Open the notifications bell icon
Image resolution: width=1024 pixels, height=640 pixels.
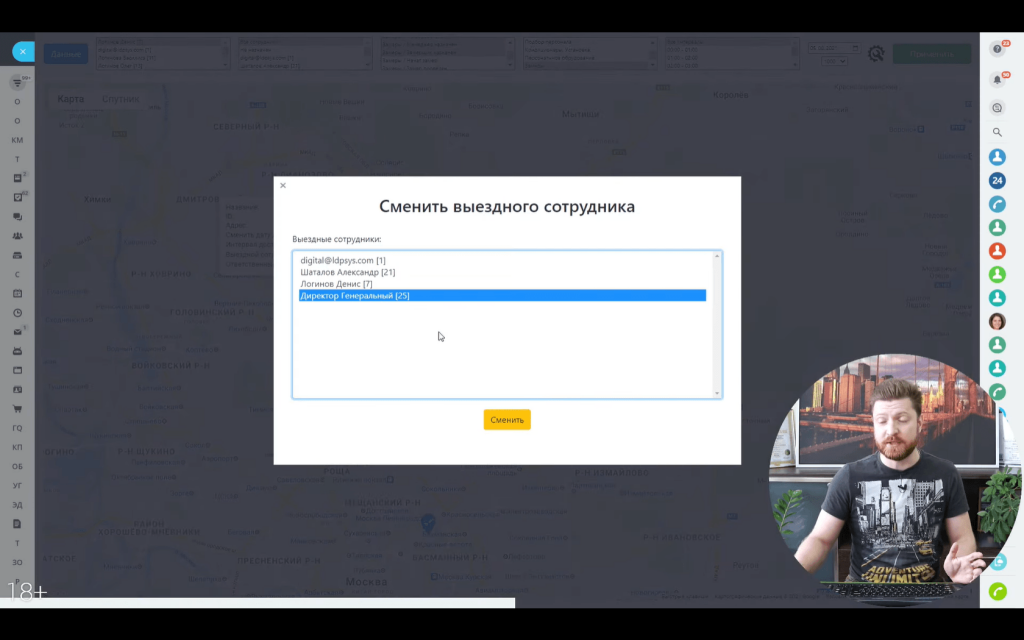click(997, 80)
